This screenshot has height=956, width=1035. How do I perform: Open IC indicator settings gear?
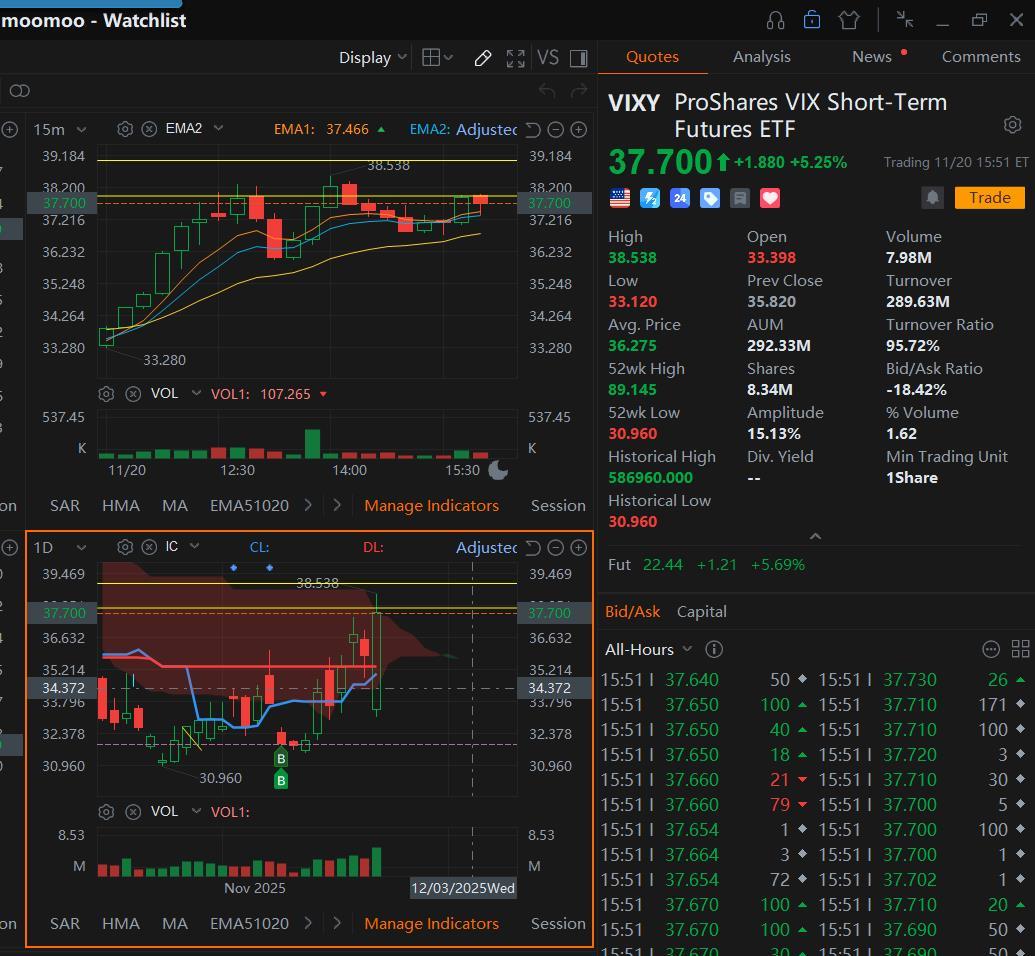point(125,547)
